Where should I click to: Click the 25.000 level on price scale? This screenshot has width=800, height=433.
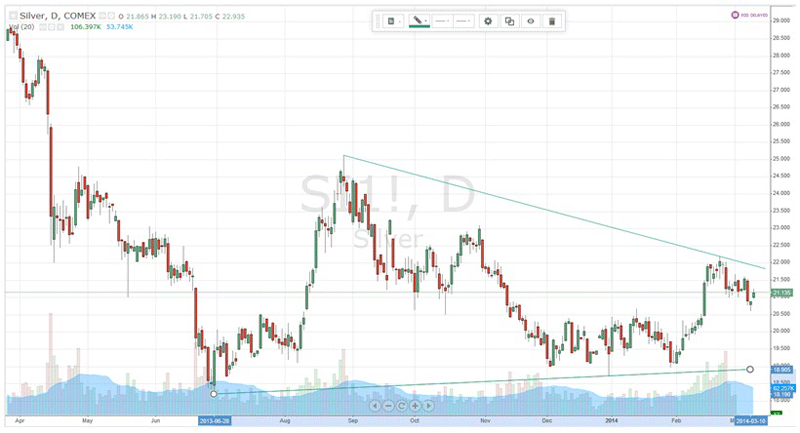pos(782,159)
